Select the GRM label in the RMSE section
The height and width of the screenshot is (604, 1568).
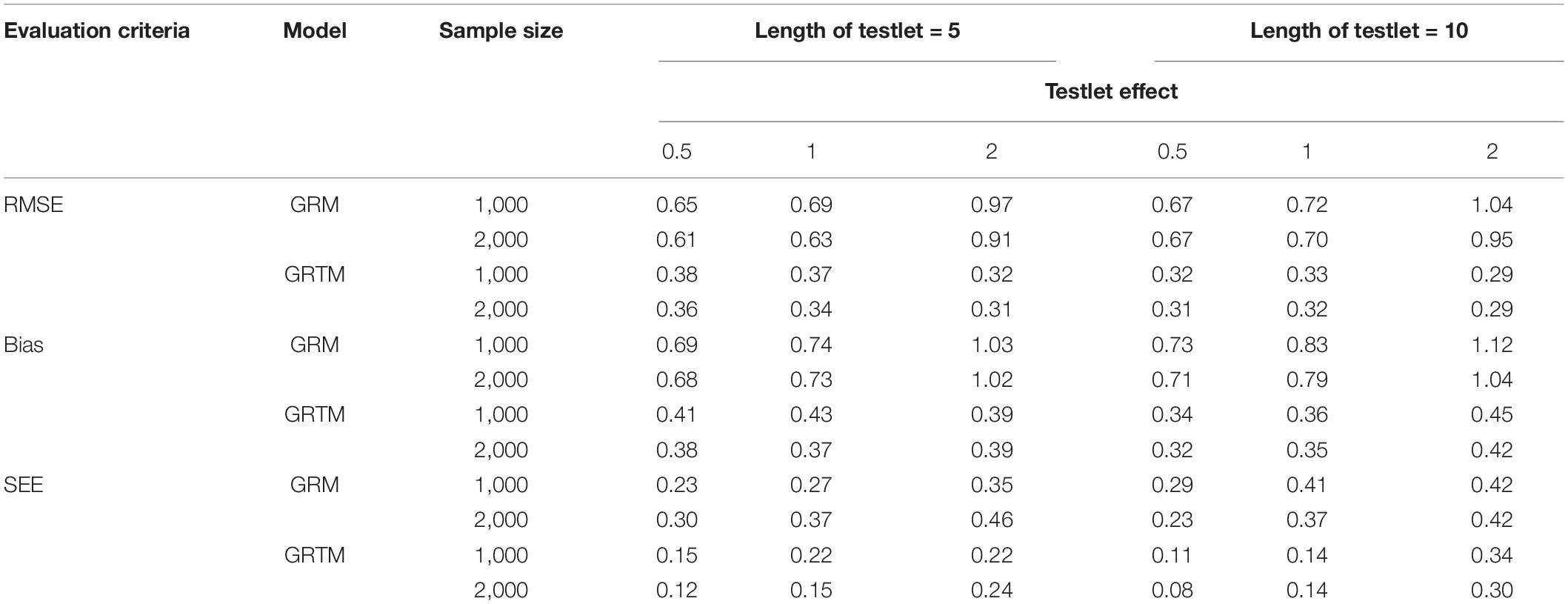[x=315, y=205]
